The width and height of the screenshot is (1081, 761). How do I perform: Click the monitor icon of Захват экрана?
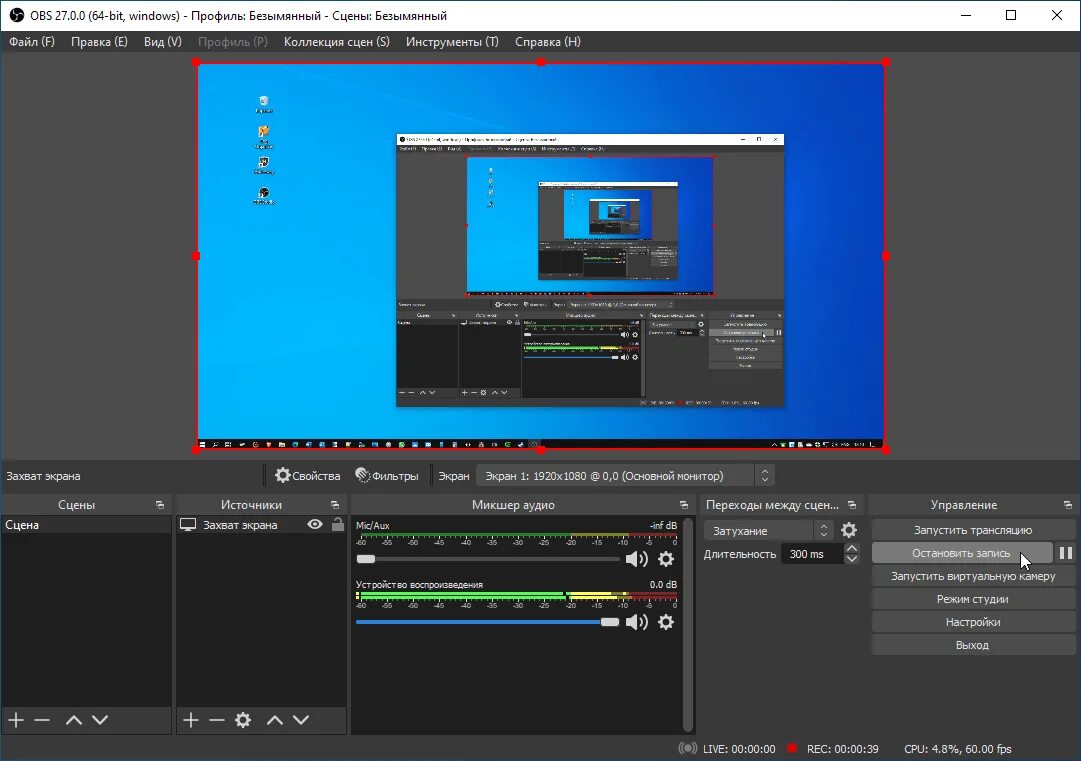click(x=188, y=525)
